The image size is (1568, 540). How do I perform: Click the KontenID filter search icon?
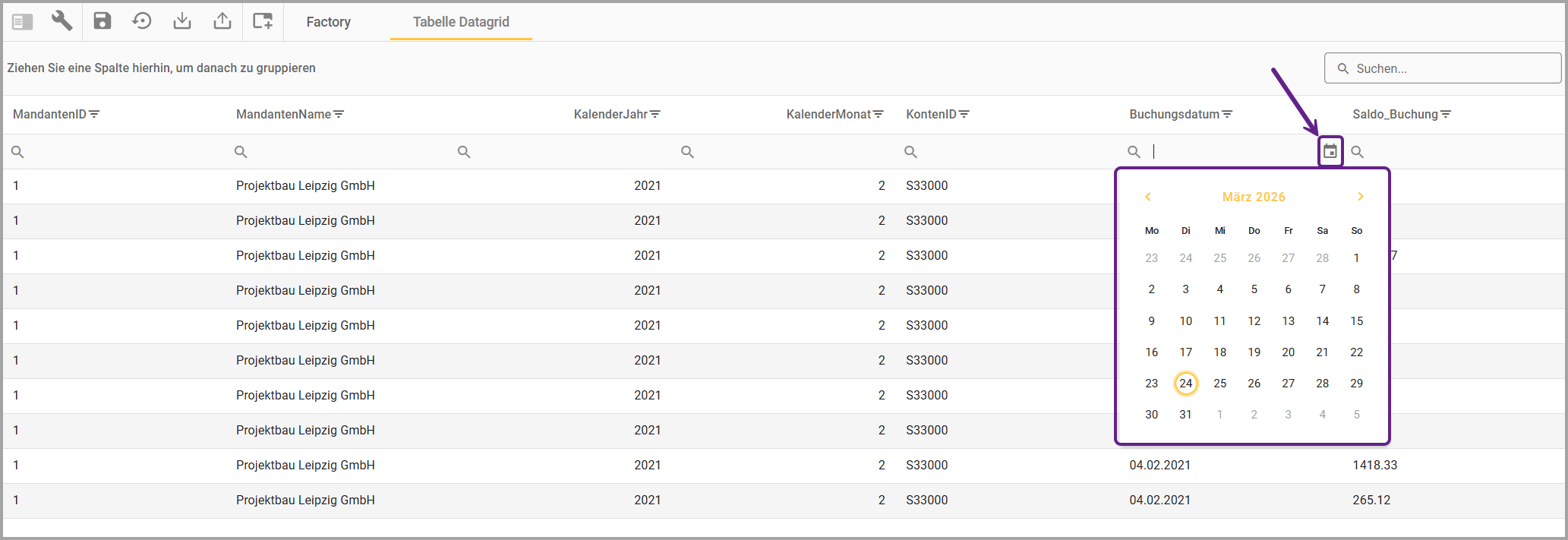[910, 152]
